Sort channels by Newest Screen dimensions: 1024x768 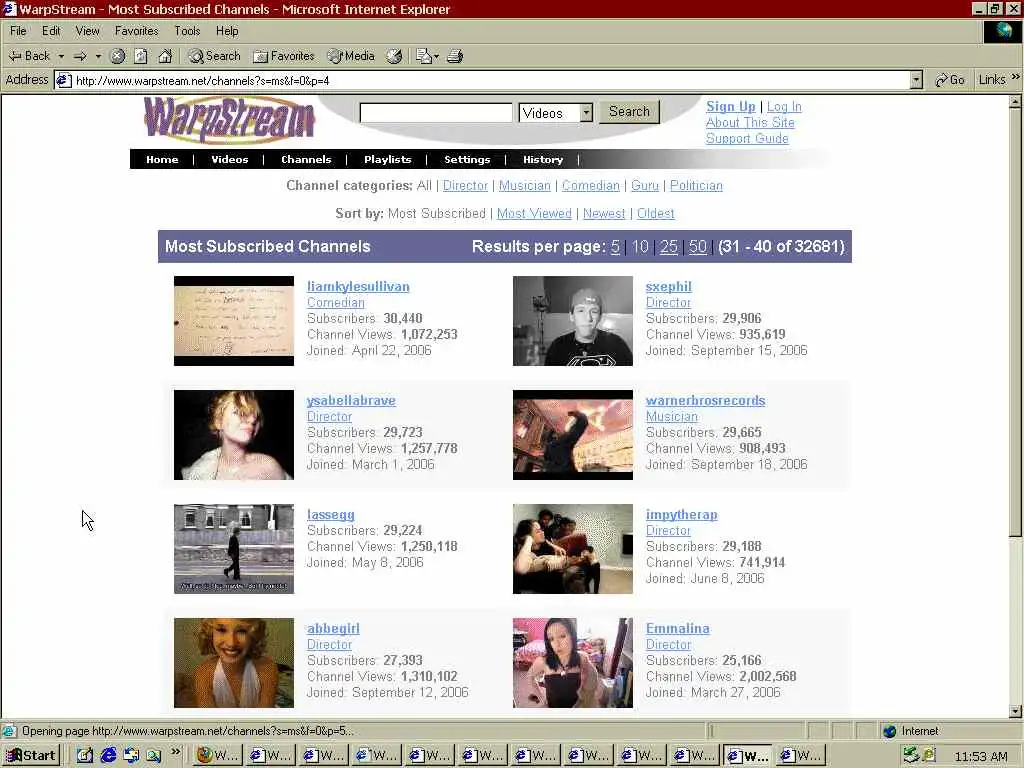pos(604,214)
